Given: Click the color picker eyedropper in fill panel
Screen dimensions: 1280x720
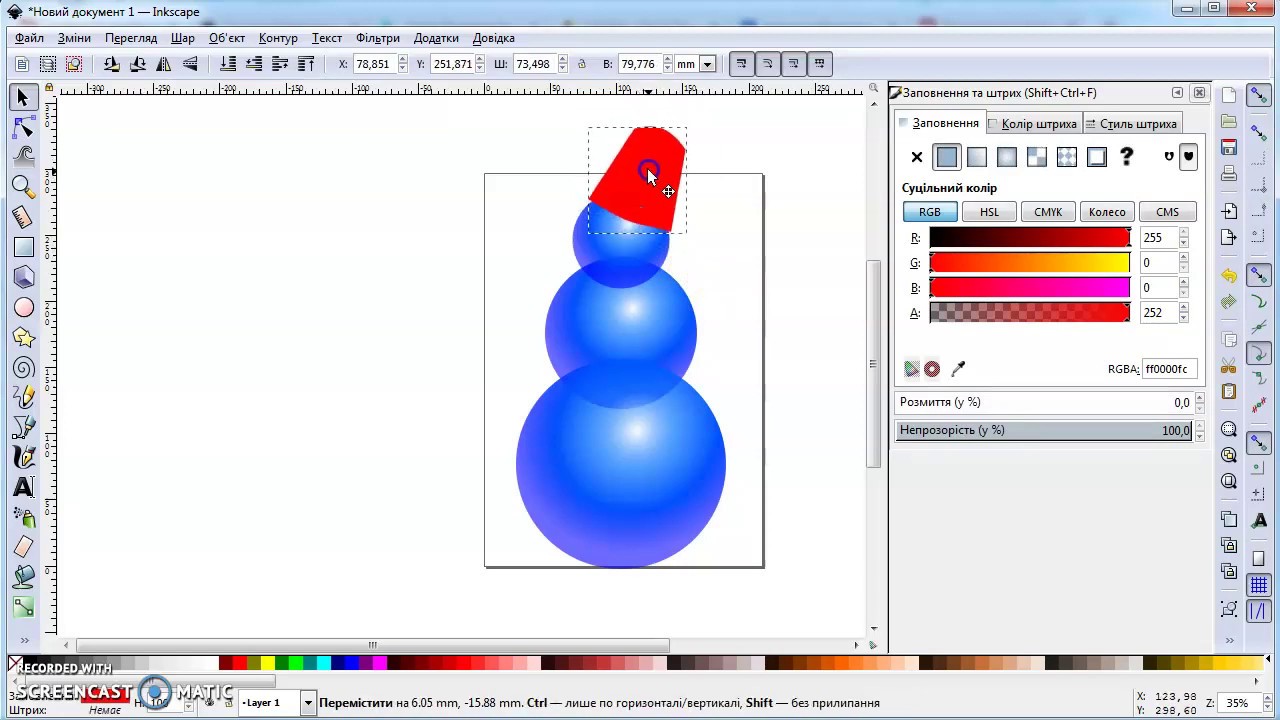Looking at the screenshot, I should coord(958,369).
